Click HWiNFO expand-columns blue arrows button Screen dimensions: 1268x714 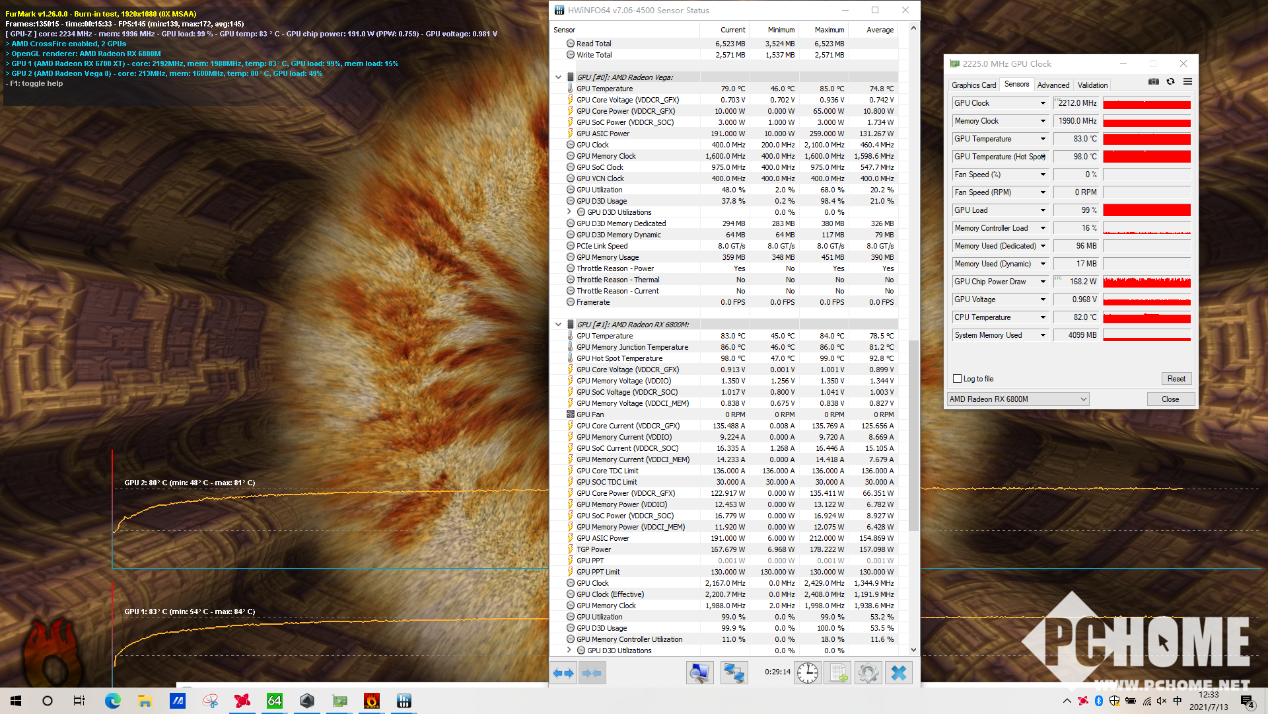[x=564, y=673]
